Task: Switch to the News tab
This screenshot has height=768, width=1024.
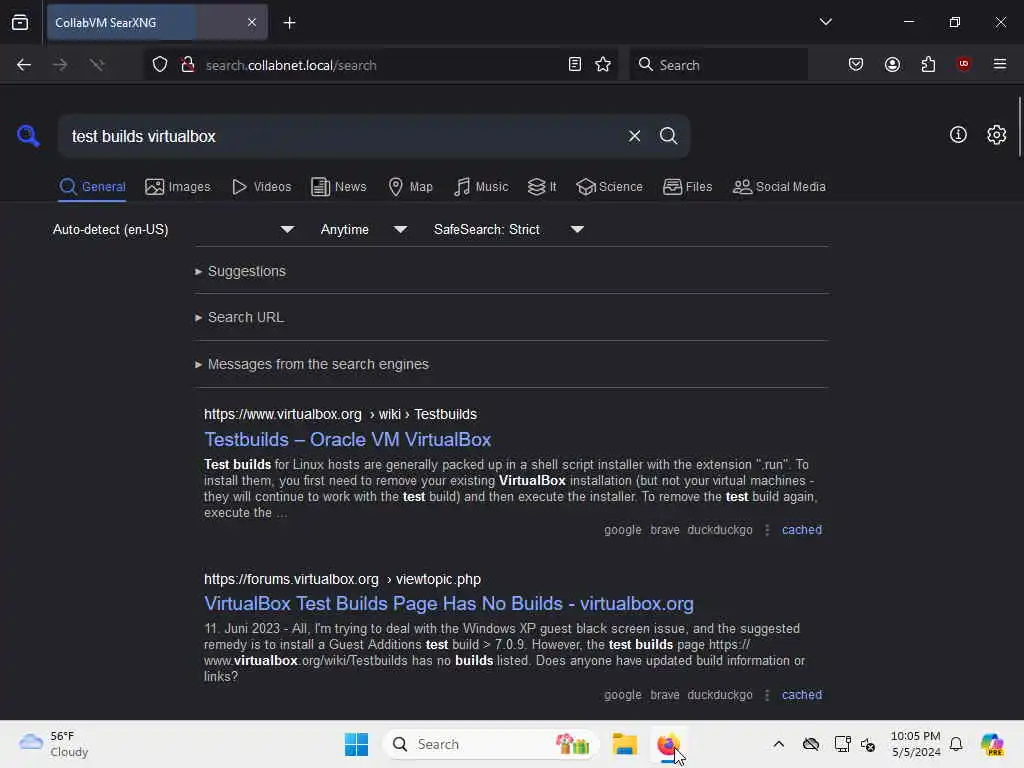Action: pos(338,187)
